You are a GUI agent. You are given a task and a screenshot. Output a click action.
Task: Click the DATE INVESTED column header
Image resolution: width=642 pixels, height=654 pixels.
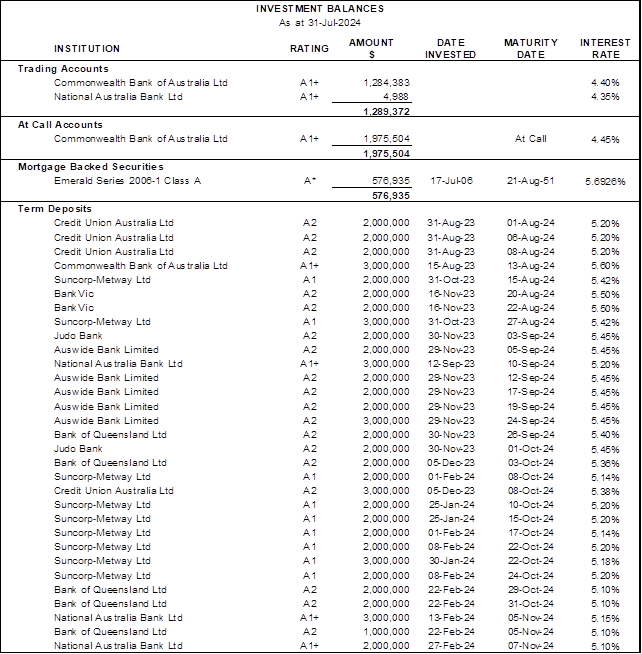point(451,48)
